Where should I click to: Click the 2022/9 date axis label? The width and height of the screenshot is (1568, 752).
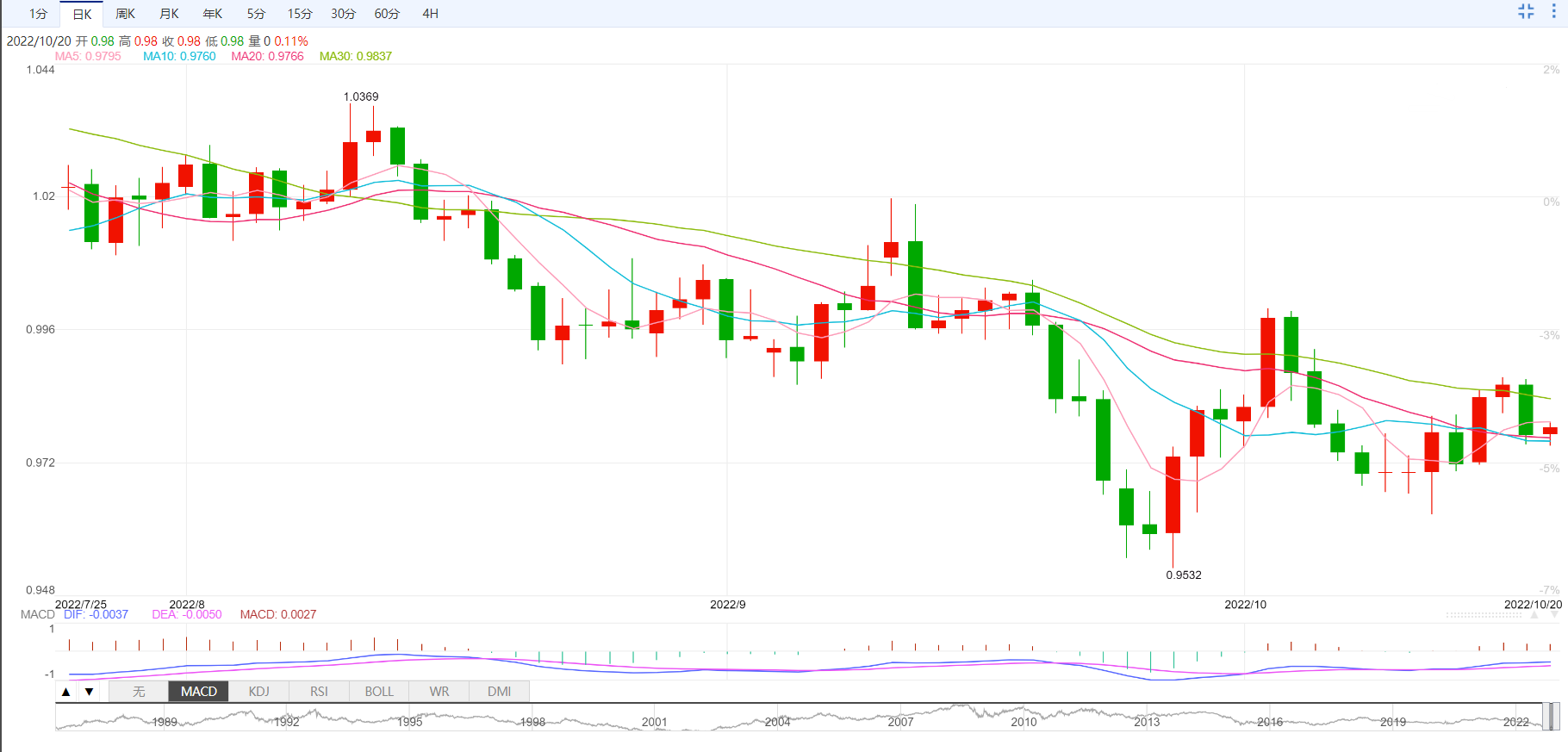click(x=728, y=605)
